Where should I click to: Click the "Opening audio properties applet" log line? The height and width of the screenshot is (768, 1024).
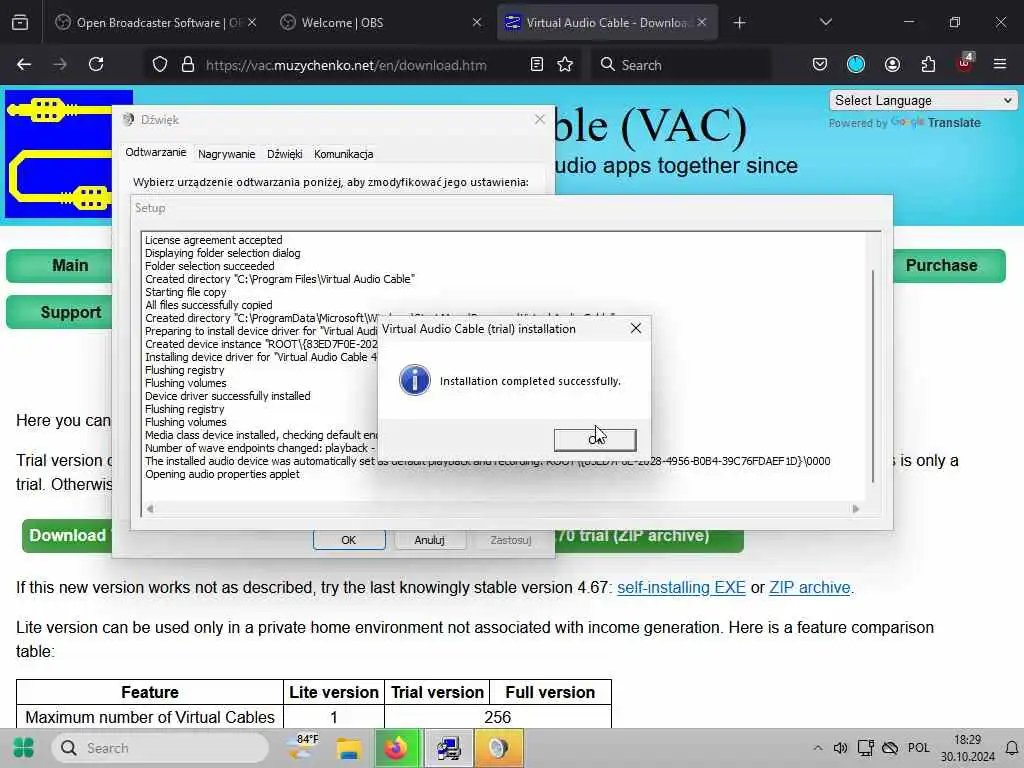click(x=222, y=474)
